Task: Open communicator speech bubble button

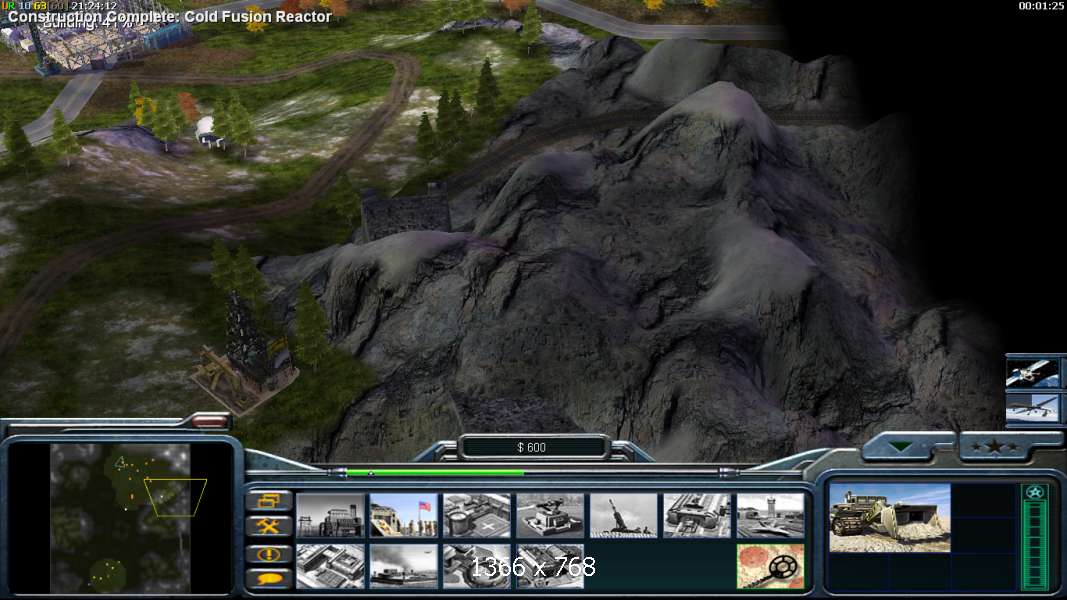Action: (x=269, y=579)
